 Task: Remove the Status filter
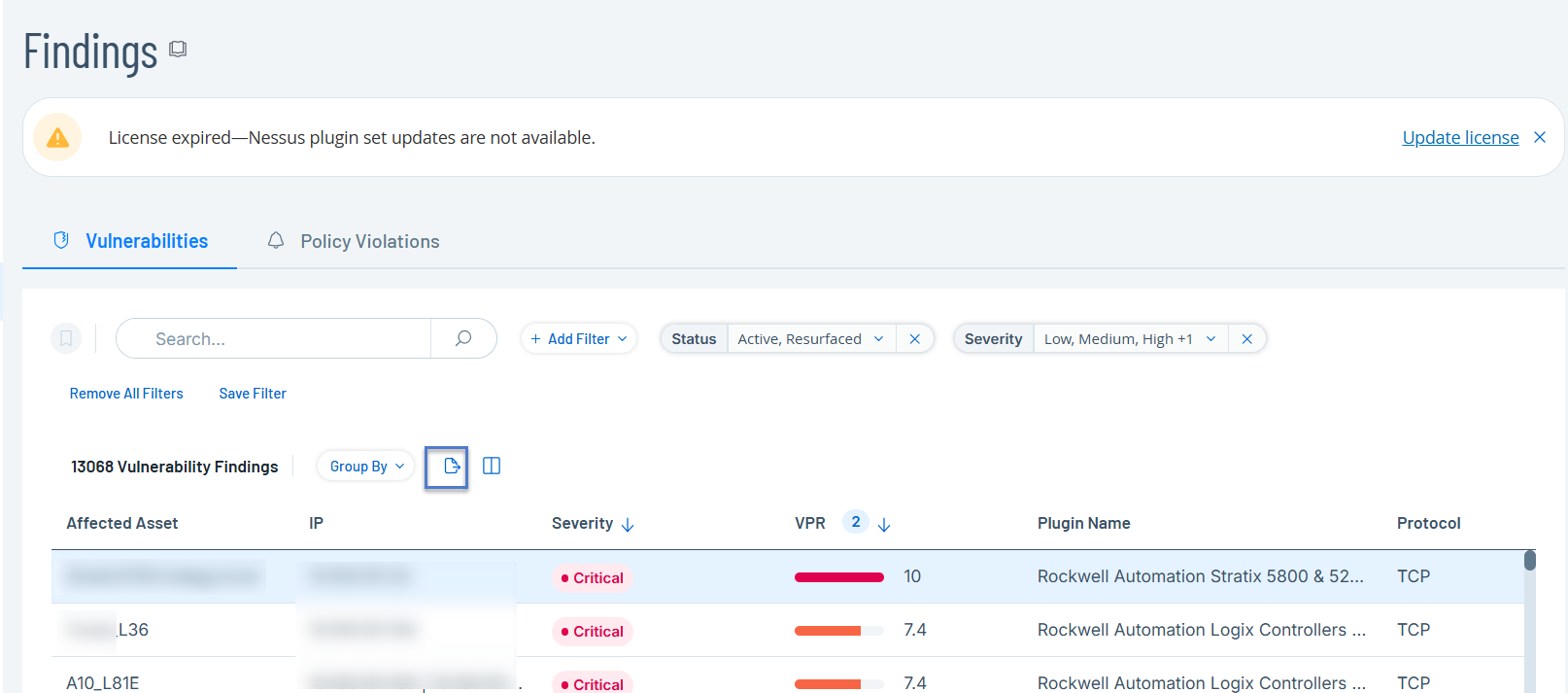914,339
